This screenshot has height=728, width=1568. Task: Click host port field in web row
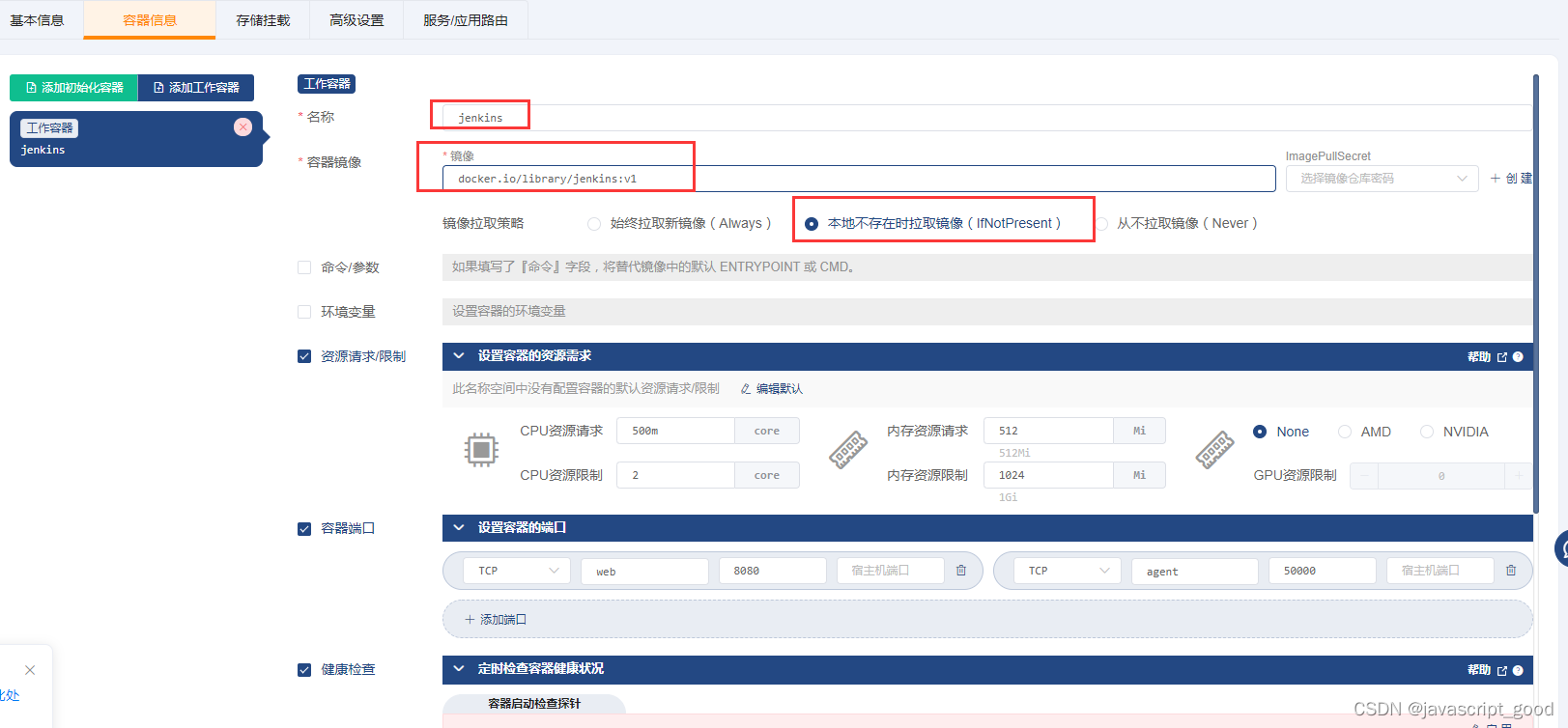890,571
